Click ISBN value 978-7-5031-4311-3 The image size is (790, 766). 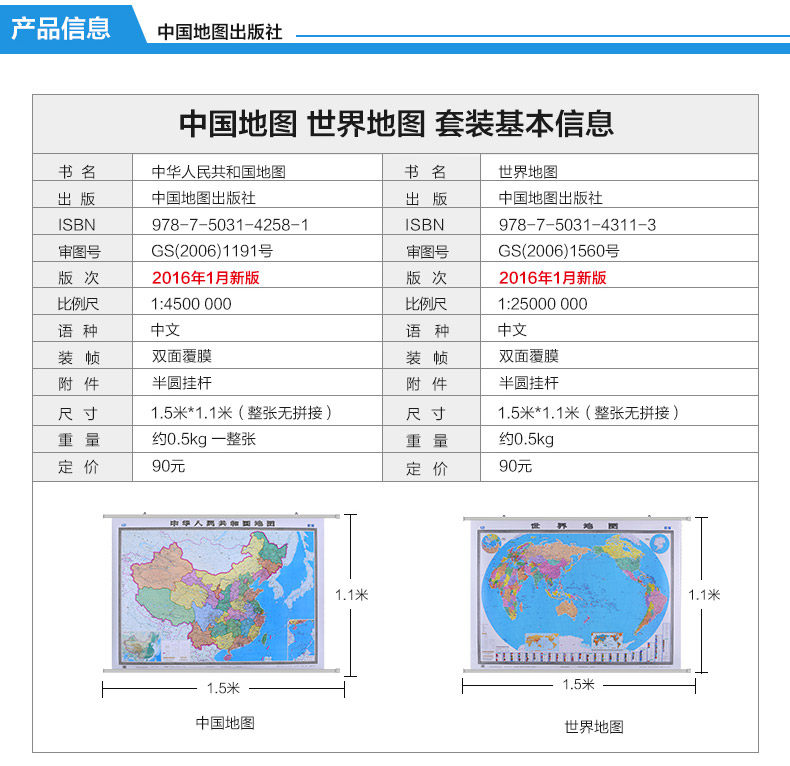click(x=577, y=225)
